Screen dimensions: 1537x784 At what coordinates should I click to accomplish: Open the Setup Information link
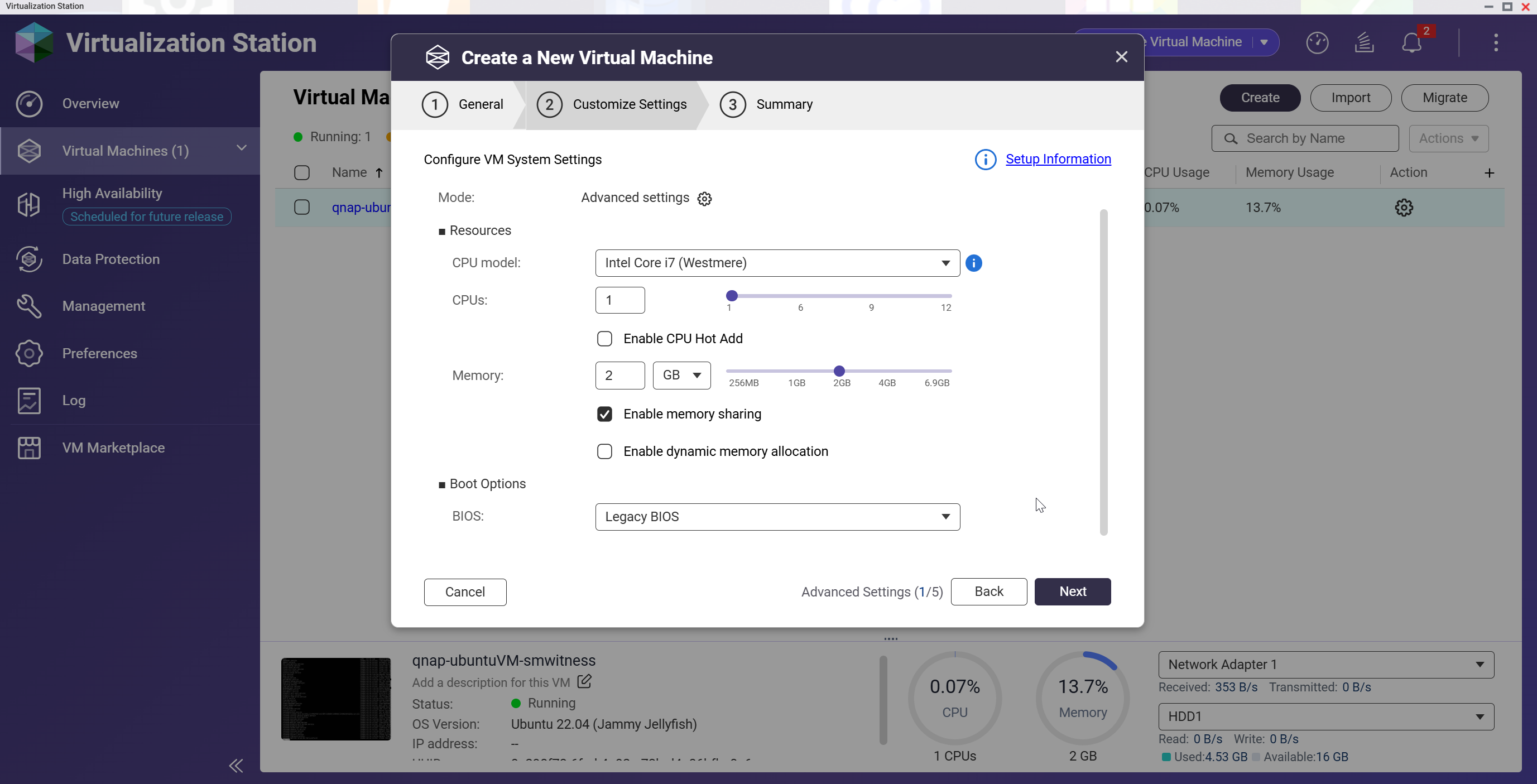pos(1058,158)
